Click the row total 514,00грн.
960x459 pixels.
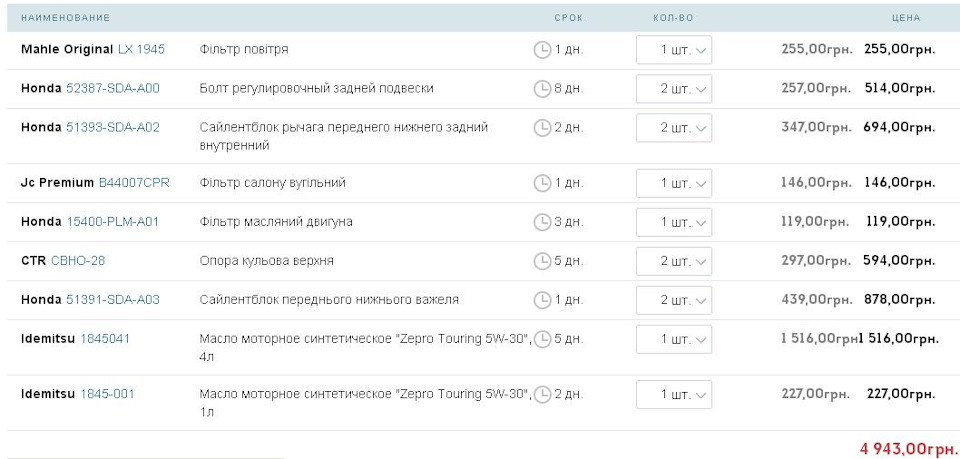[x=900, y=89]
